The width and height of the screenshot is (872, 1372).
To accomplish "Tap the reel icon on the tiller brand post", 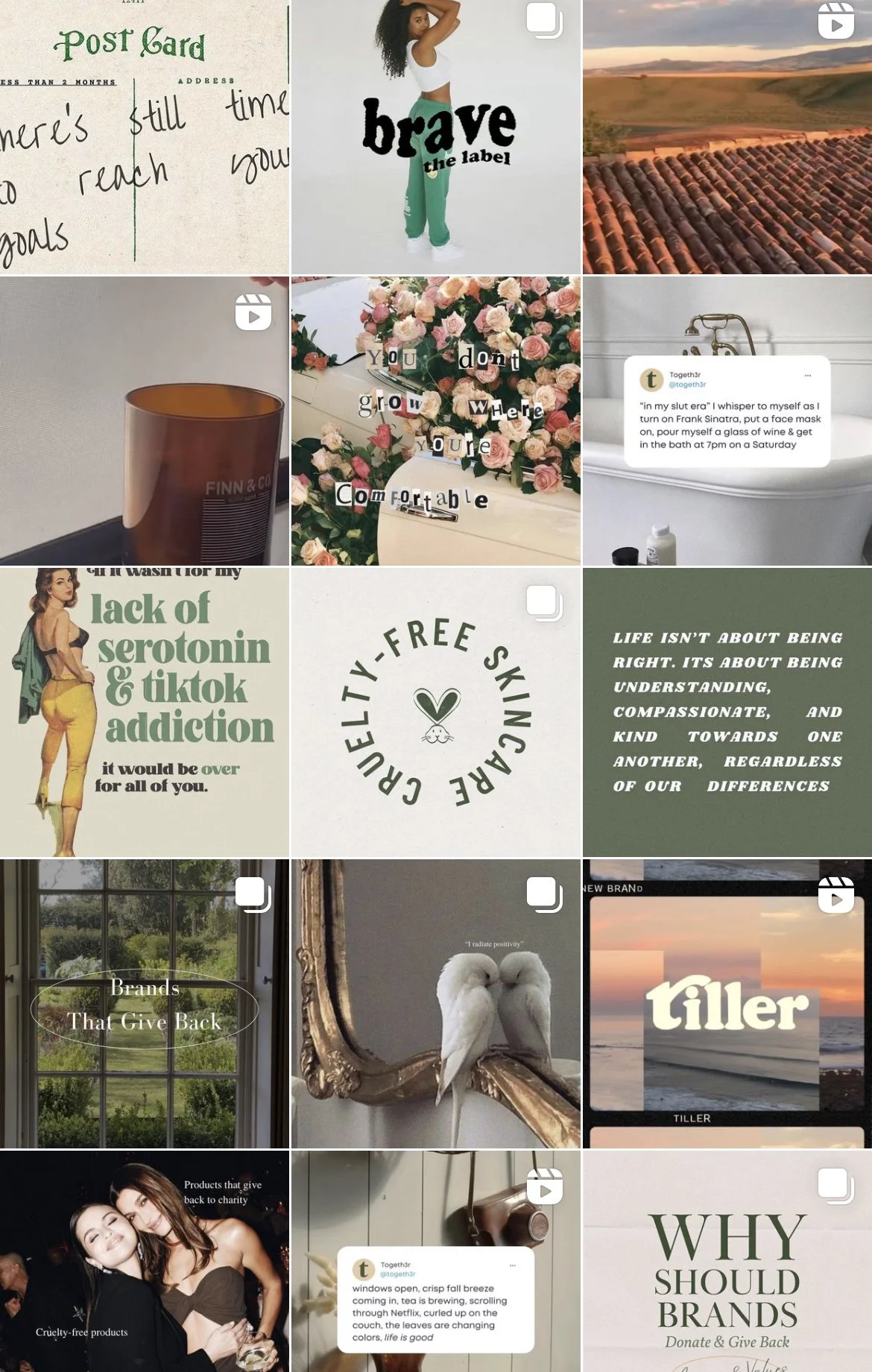I will point(836,894).
